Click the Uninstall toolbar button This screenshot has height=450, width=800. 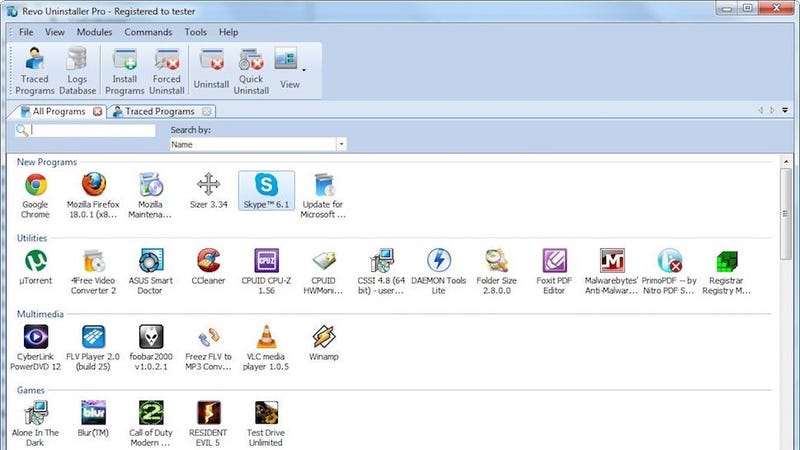[211, 70]
